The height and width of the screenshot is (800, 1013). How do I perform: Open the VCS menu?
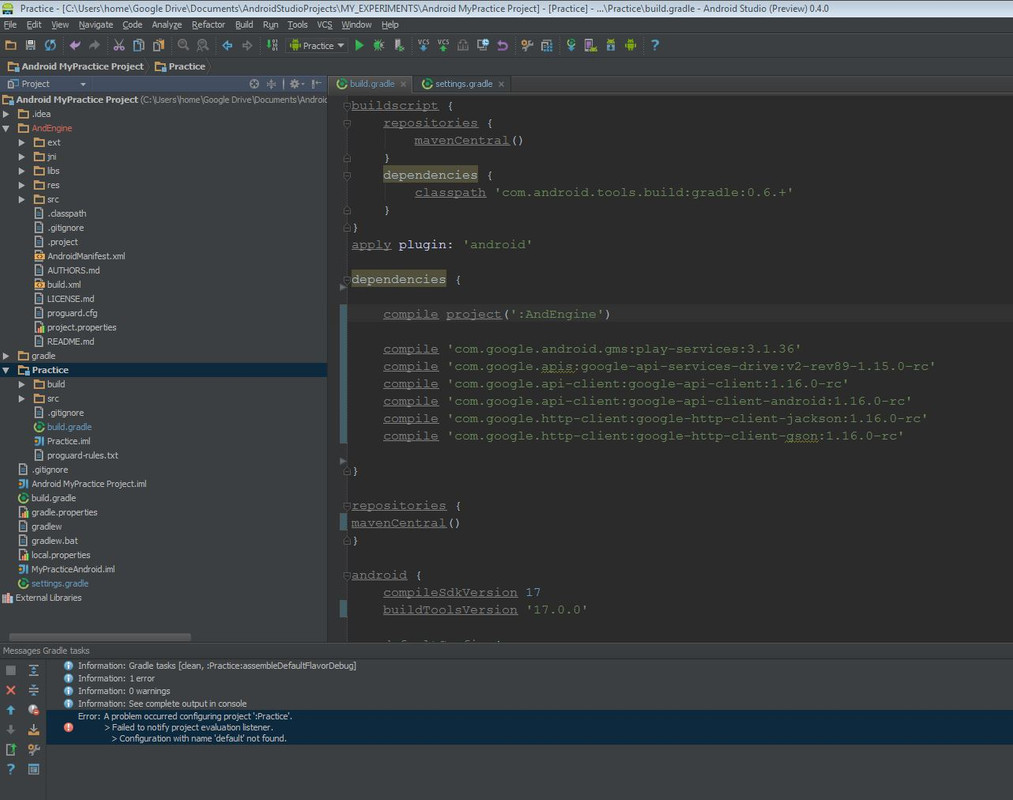tap(324, 25)
